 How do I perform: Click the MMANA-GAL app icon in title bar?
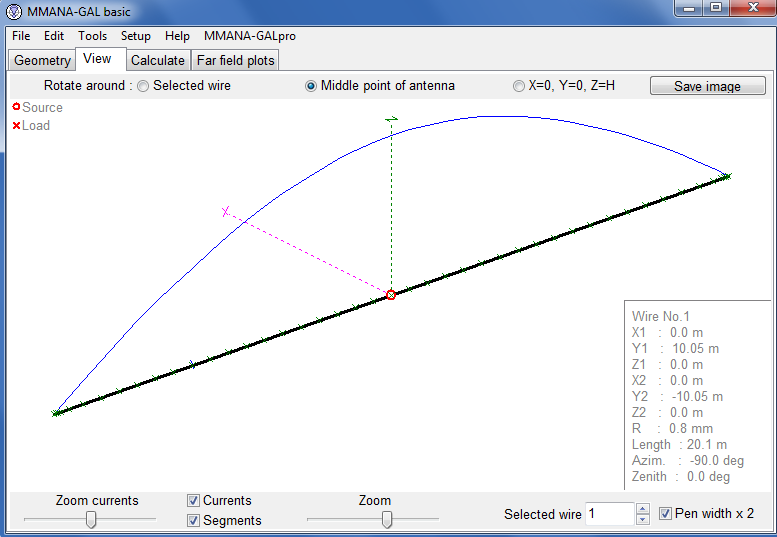point(14,11)
